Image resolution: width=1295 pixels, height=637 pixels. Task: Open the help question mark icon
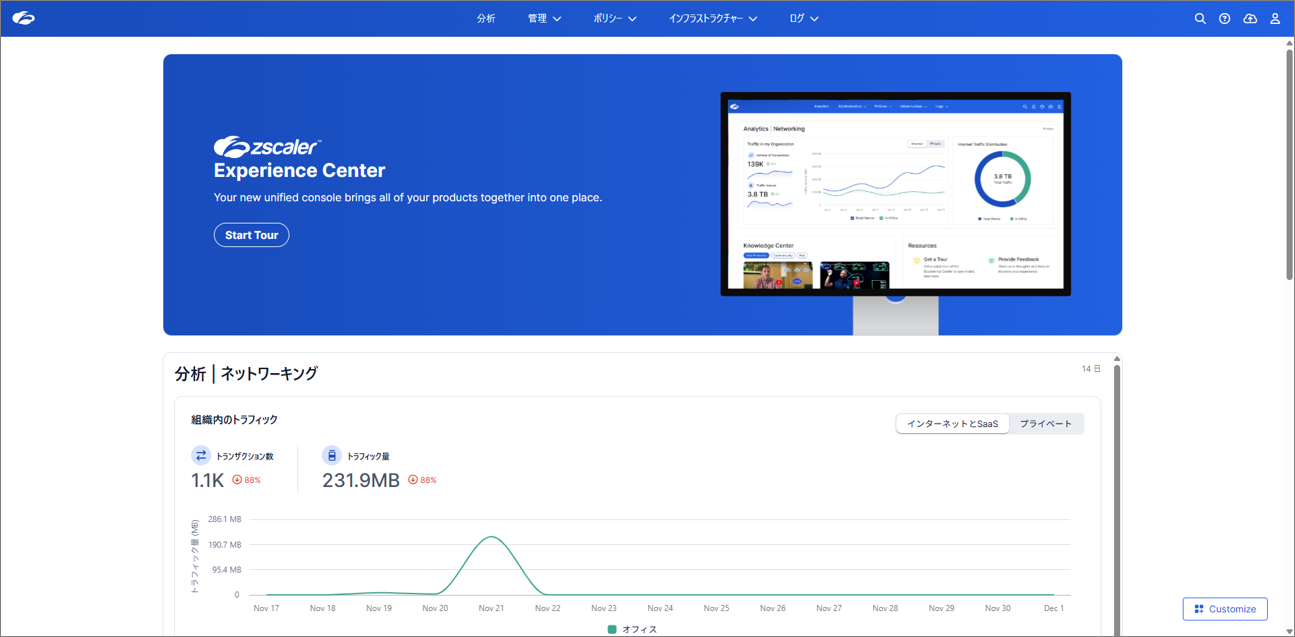point(1224,19)
